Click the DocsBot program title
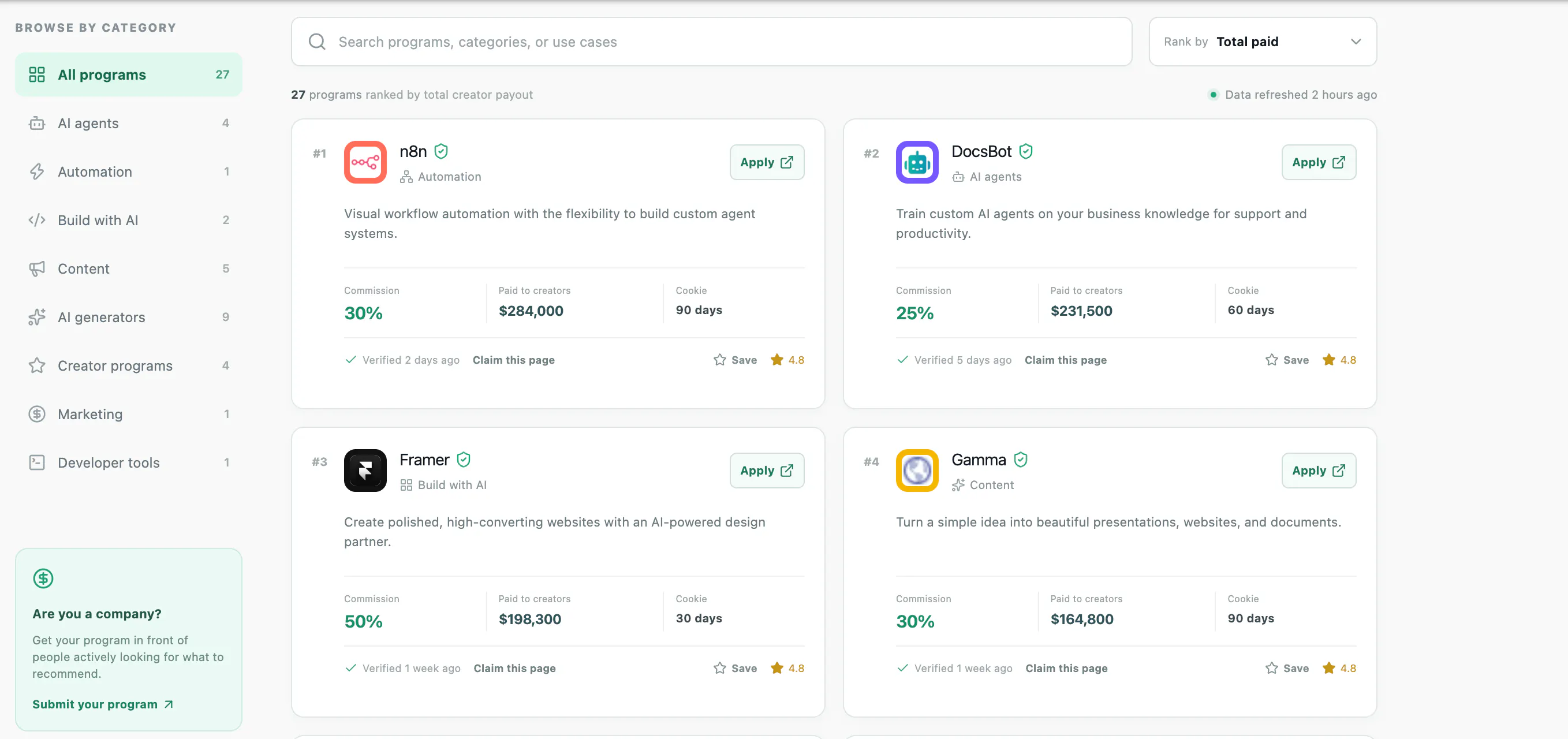The height and width of the screenshot is (739, 1568). point(981,151)
